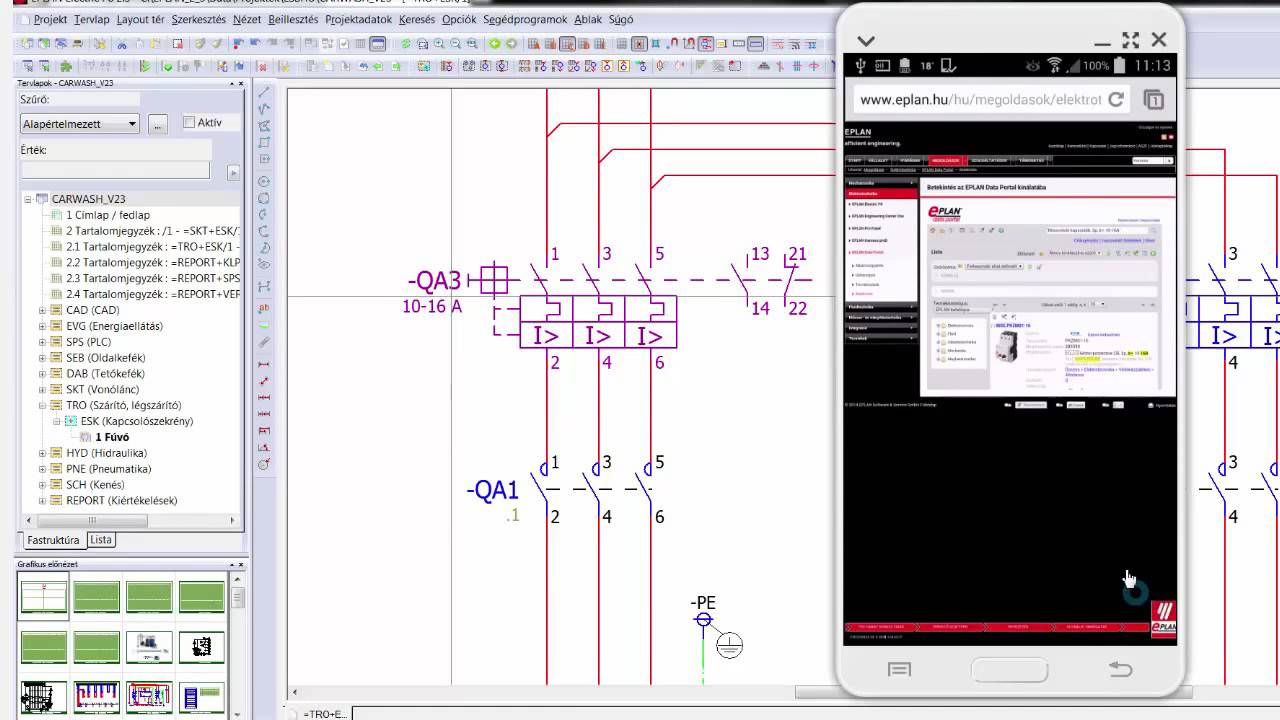Open the Alapértelmezett filter dropdown
This screenshot has height=720, width=1280.
[81, 124]
